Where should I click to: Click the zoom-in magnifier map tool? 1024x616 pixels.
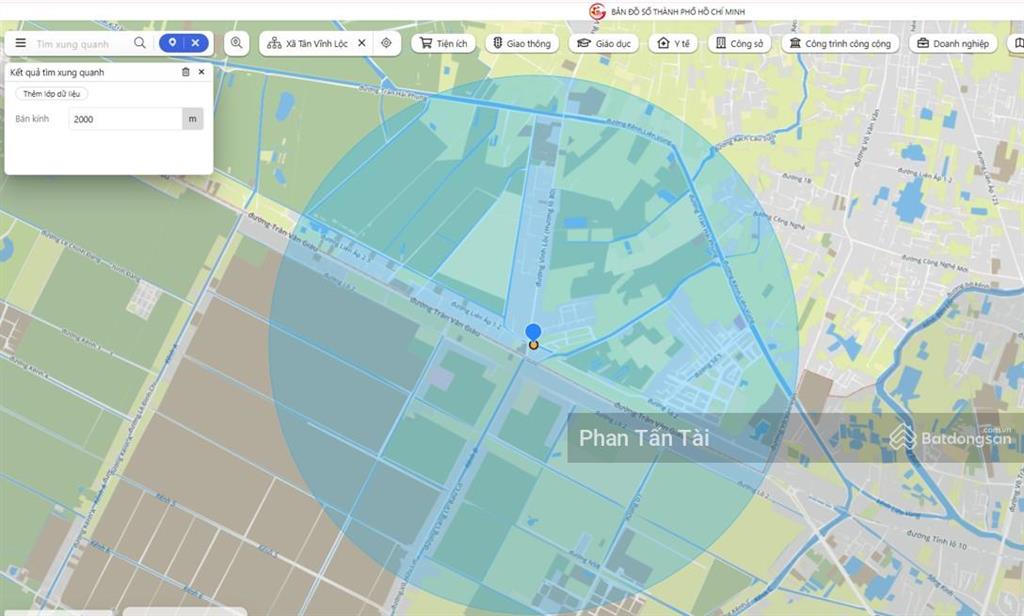pos(237,44)
